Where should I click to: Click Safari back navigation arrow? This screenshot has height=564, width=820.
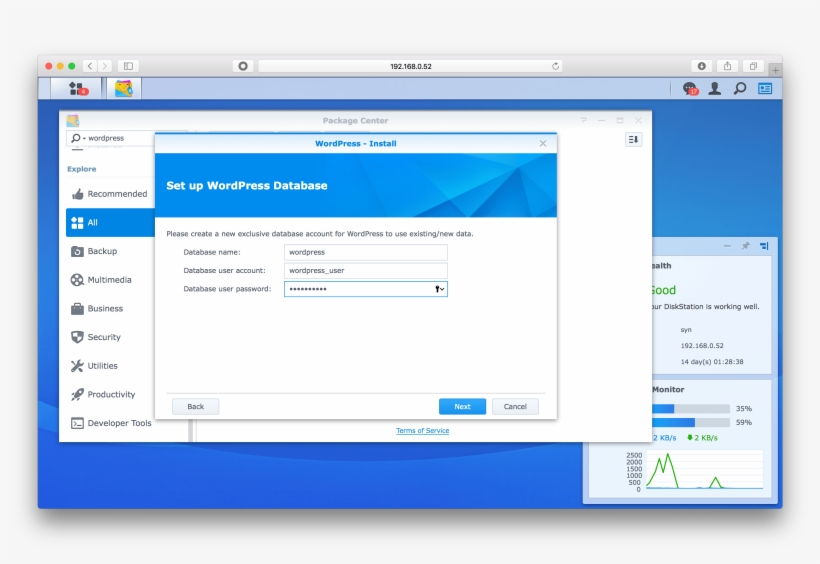[x=90, y=66]
